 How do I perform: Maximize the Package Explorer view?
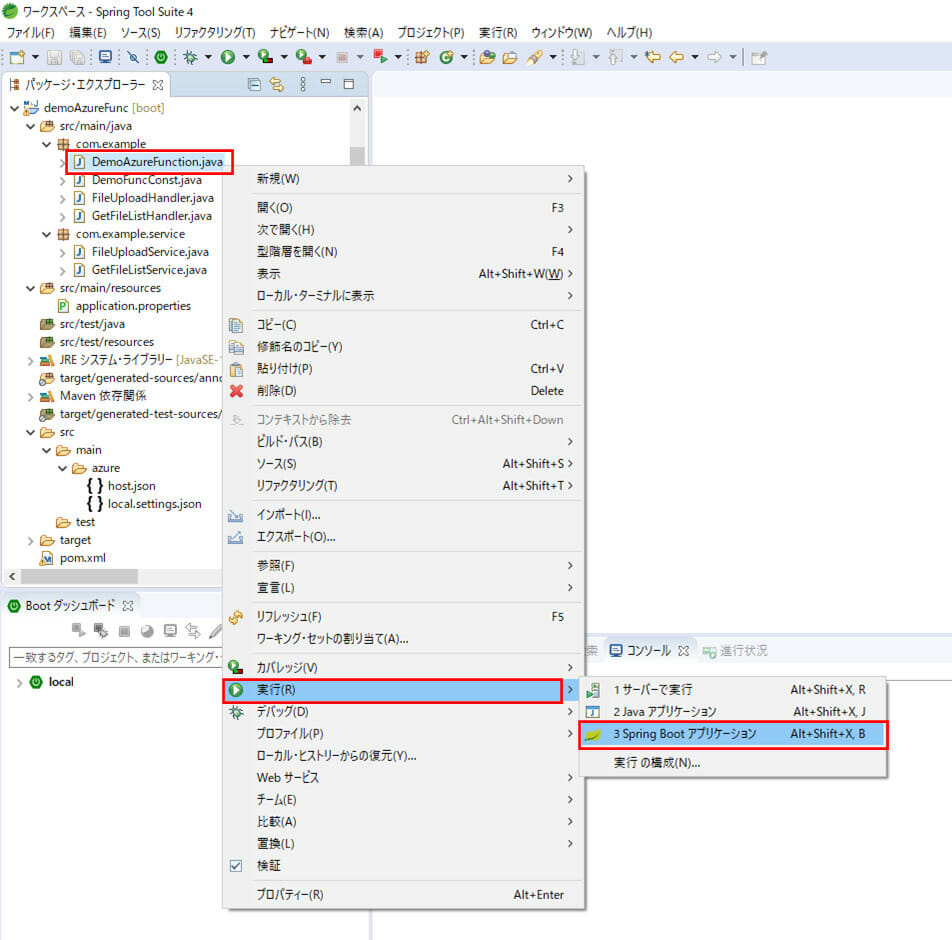[348, 84]
